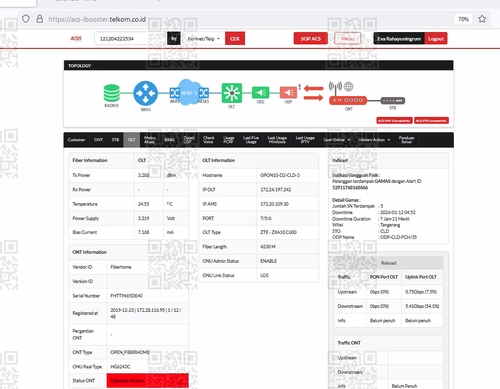Switch to the ONT tab
Viewport: 500px width, 389px height.
coord(98,140)
